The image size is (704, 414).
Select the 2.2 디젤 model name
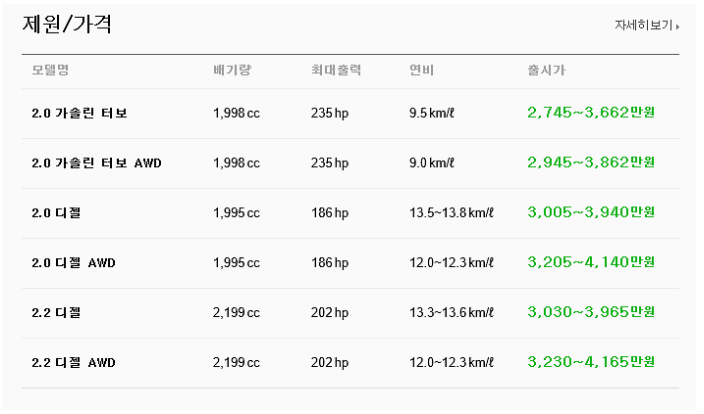click(56, 313)
